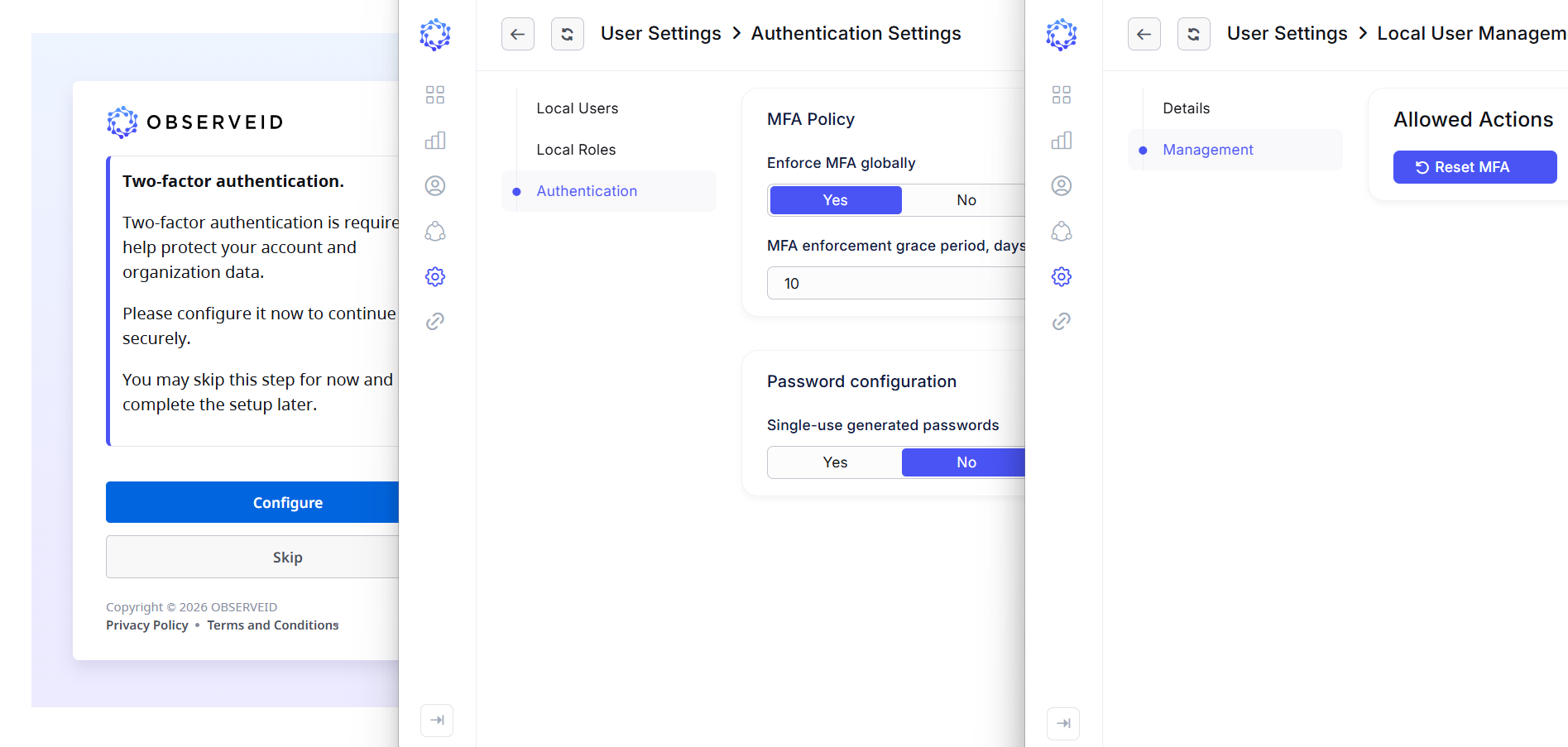Screen dimensions: 1568x747
Task: Expand sidebar arrow in Local User Management window
Action: pyautogui.click(x=1063, y=723)
